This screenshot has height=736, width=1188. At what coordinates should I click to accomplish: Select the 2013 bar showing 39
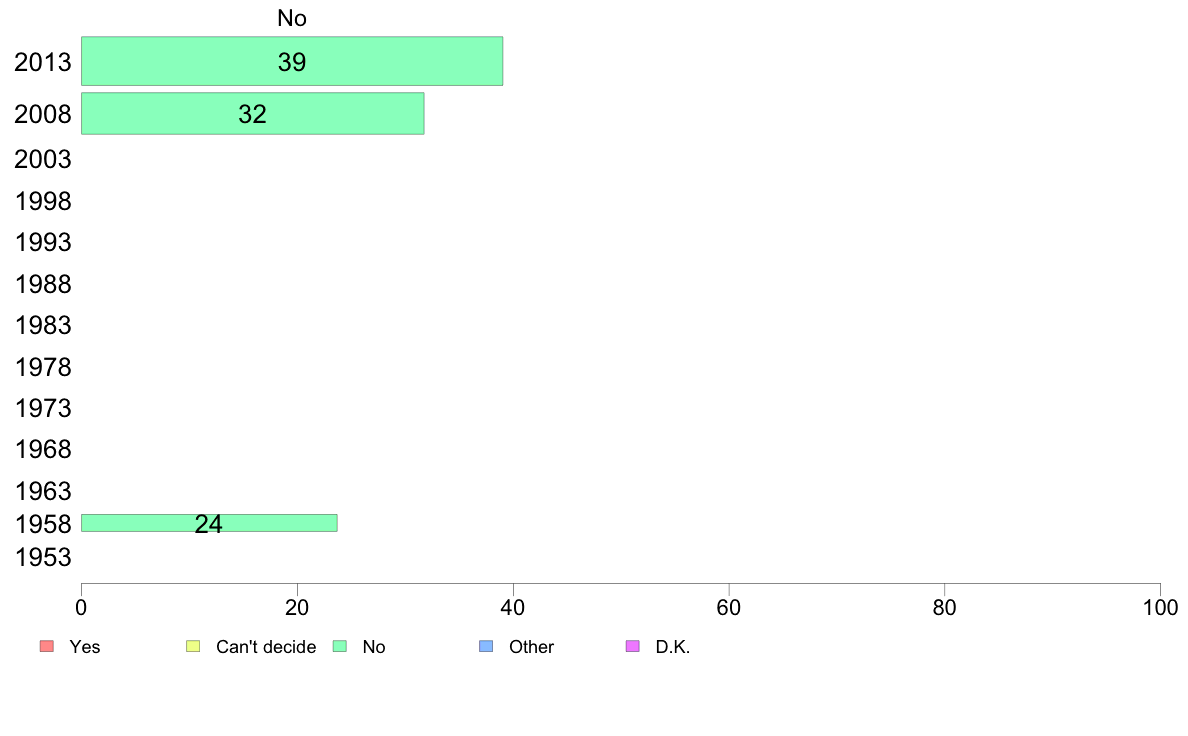tap(291, 61)
